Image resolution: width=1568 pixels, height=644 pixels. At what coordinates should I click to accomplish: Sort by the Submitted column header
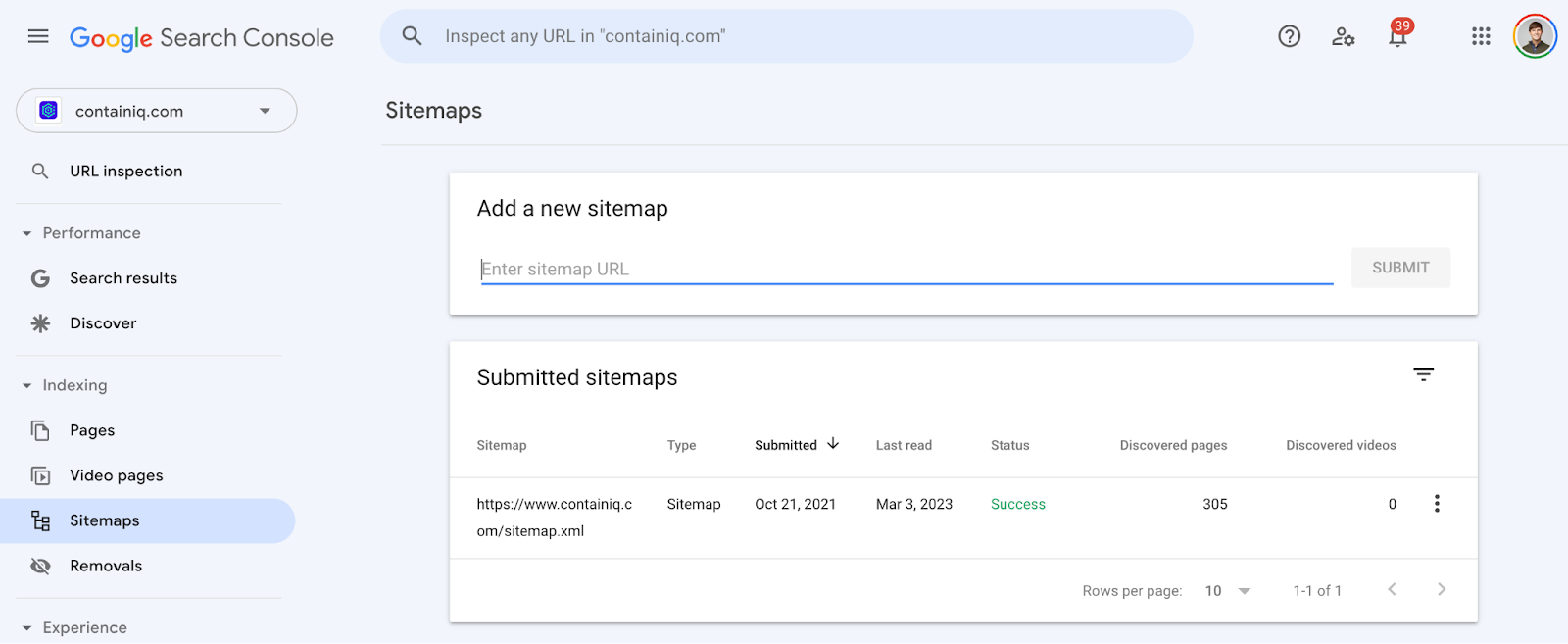coord(786,445)
